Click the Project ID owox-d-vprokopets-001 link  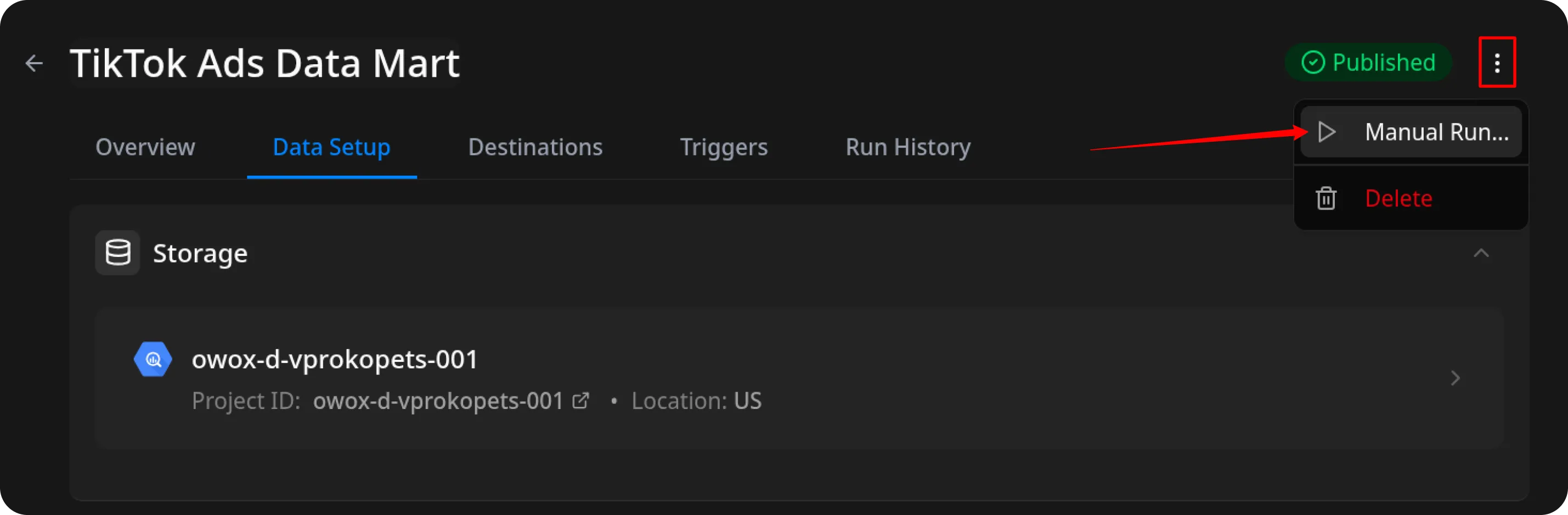pos(438,401)
